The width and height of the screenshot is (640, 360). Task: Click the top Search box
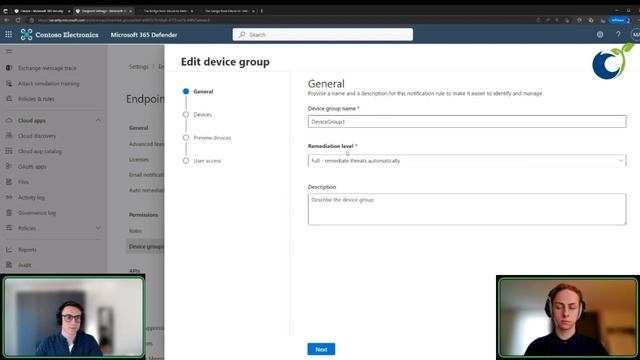[322, 35]
